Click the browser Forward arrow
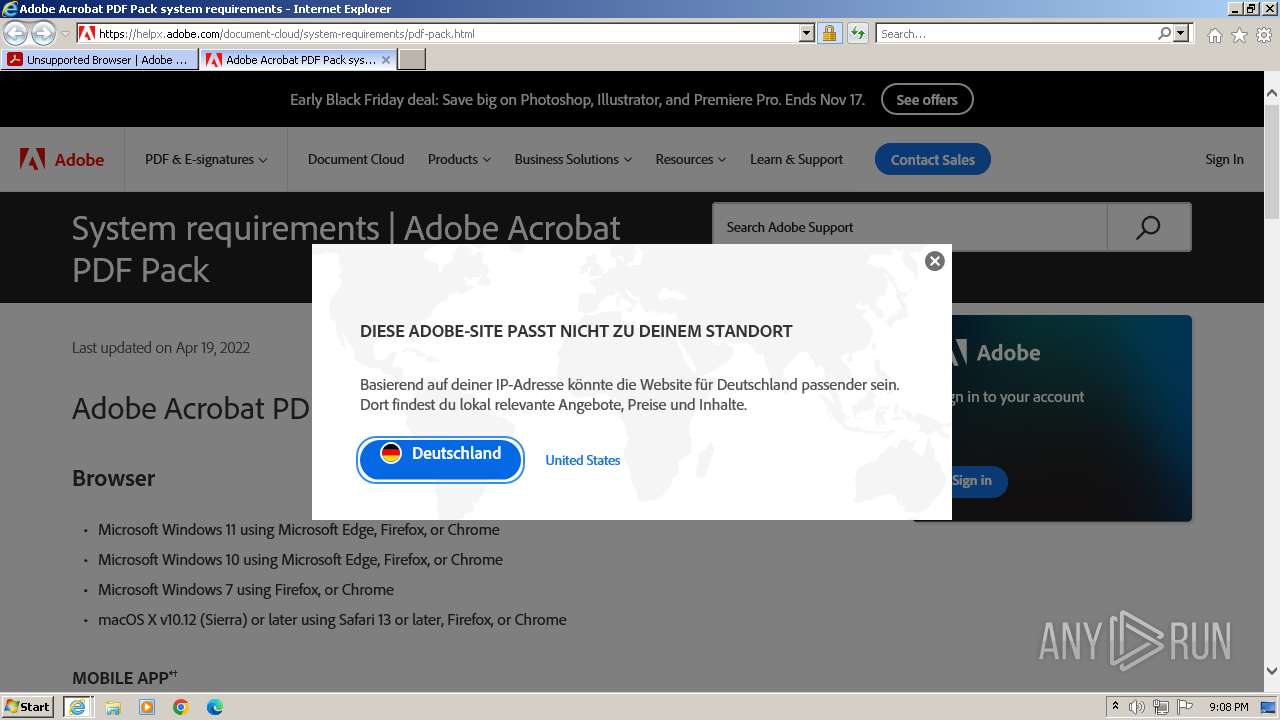This screenshot has width=1280, height=720. (x=43, y=33)
